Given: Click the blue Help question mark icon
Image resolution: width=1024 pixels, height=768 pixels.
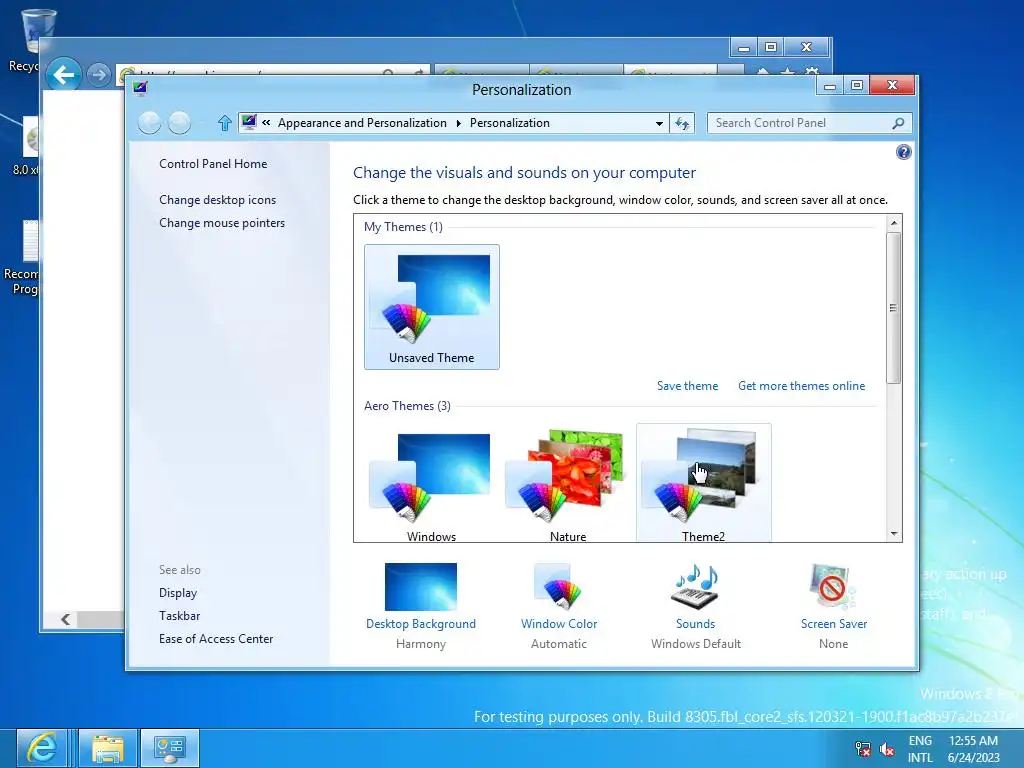Looking at the screenshot, I should pyautogui.click(x=903, y=152).
